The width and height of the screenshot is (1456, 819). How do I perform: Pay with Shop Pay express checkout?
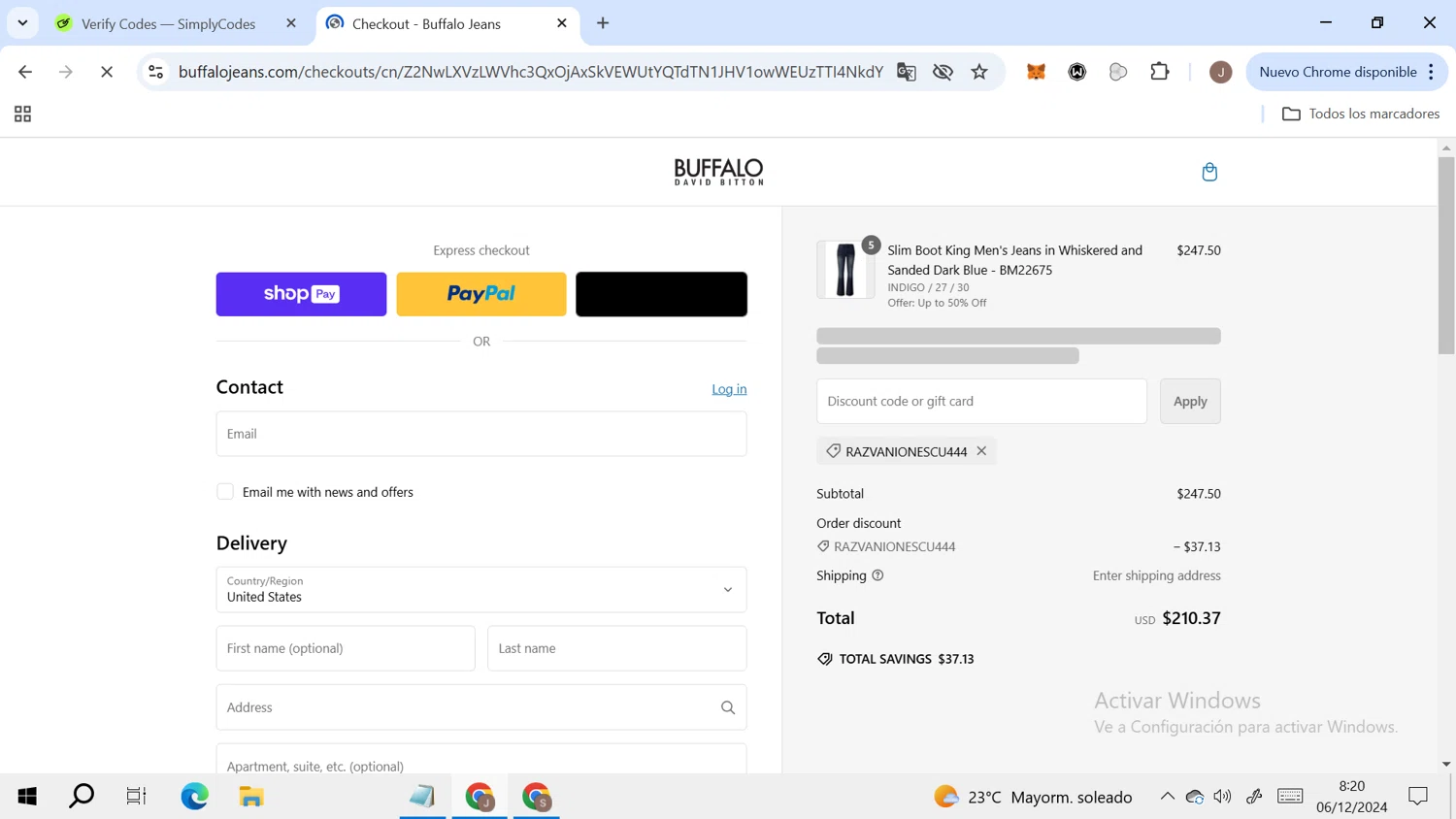pyautogui.click(x=301, y=294)
